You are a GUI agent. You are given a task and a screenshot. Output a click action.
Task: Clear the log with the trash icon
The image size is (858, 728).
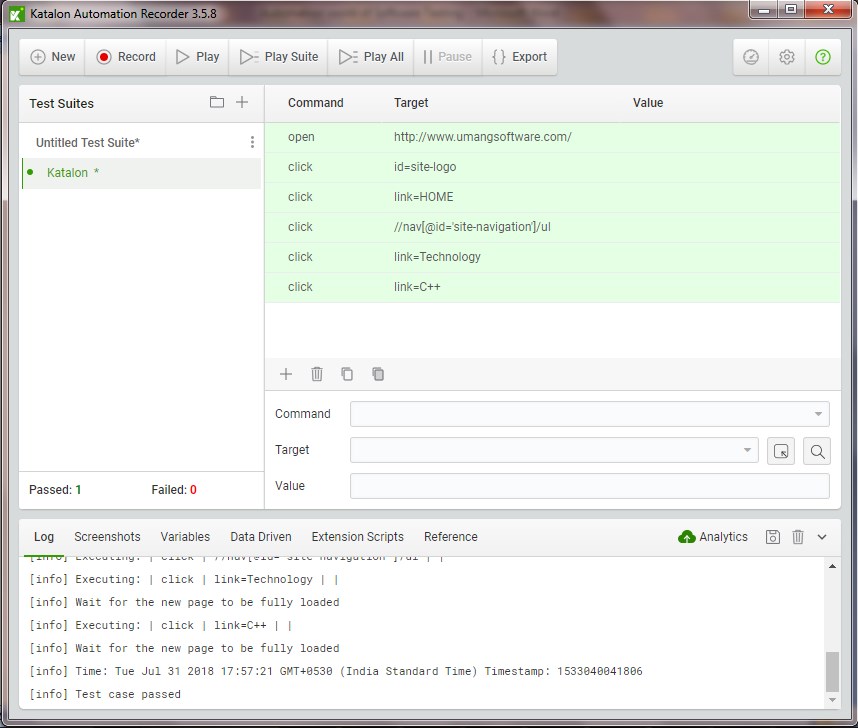click(798, 537)
